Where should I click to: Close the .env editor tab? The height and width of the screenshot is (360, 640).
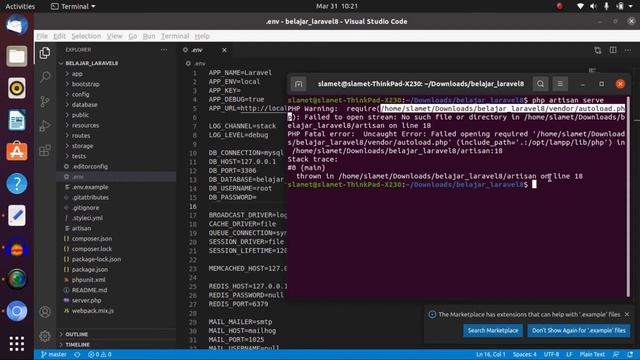click(224, 50)
